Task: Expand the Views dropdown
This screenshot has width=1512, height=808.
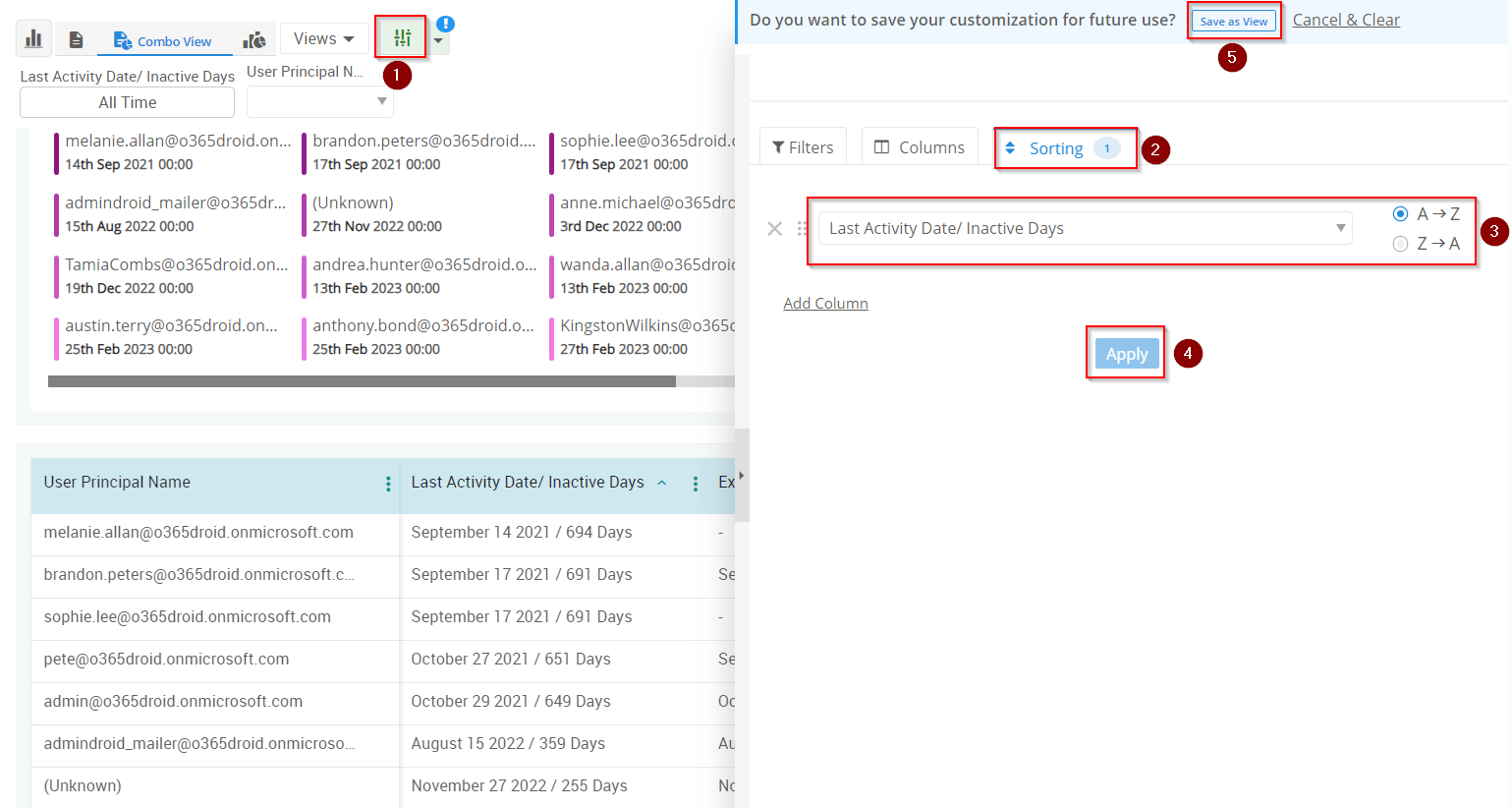Action: point(323,39)
